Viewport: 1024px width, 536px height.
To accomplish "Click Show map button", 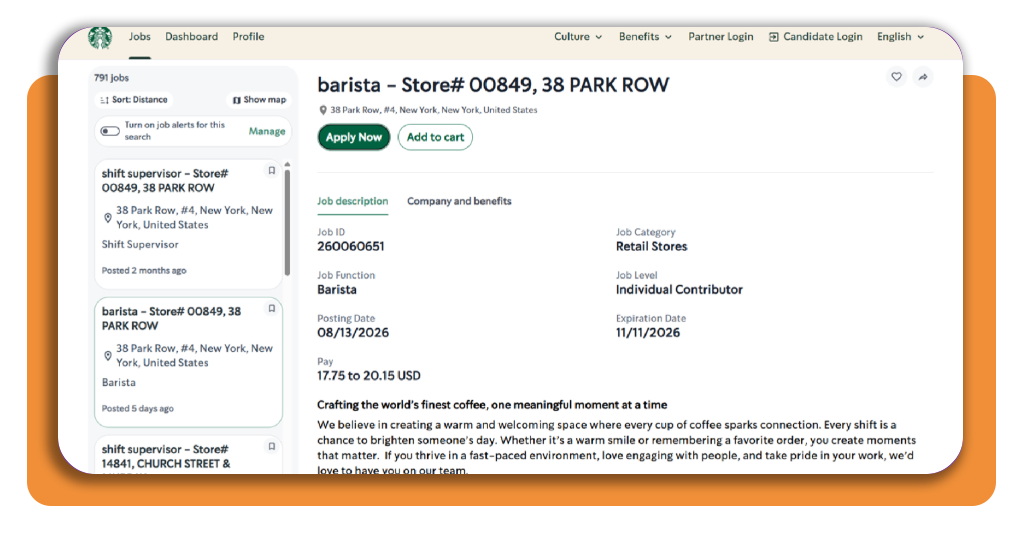I will pyautogui.click(x=259, y=100).
